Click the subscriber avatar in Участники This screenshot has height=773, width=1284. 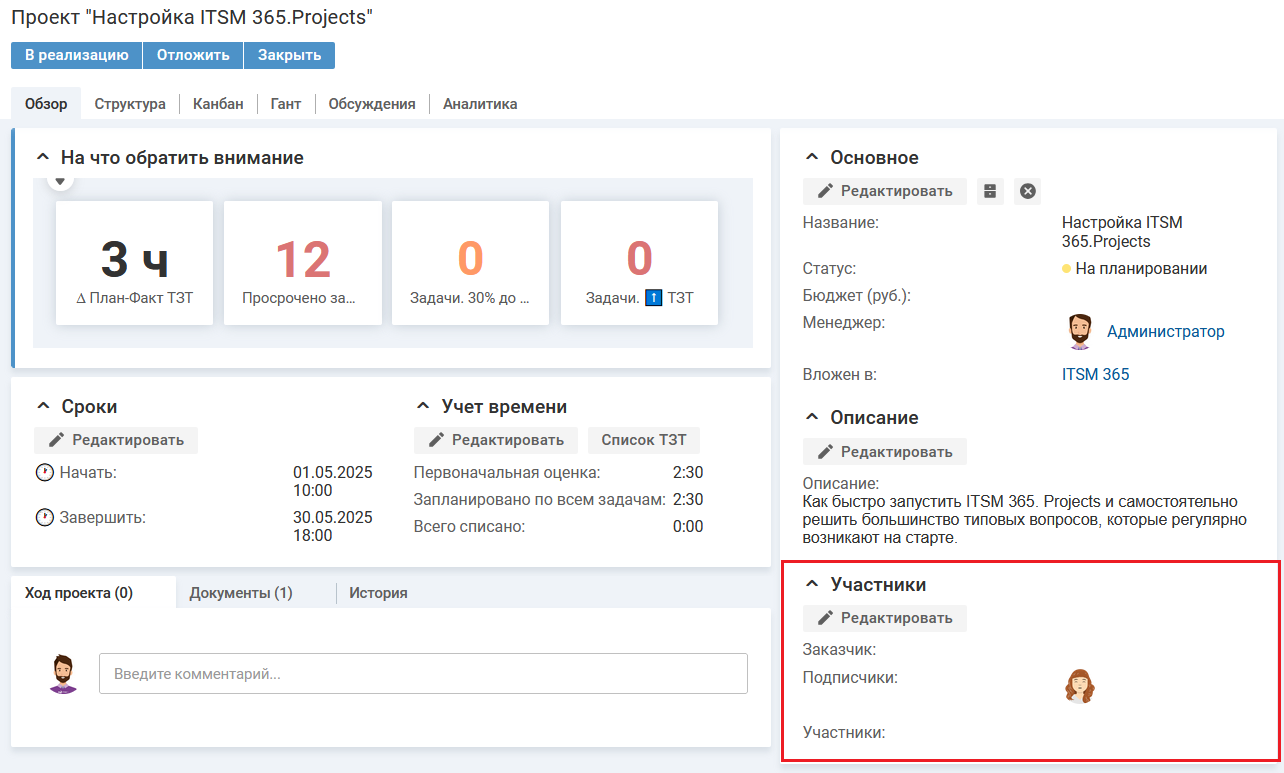(x=1079, y=687)
